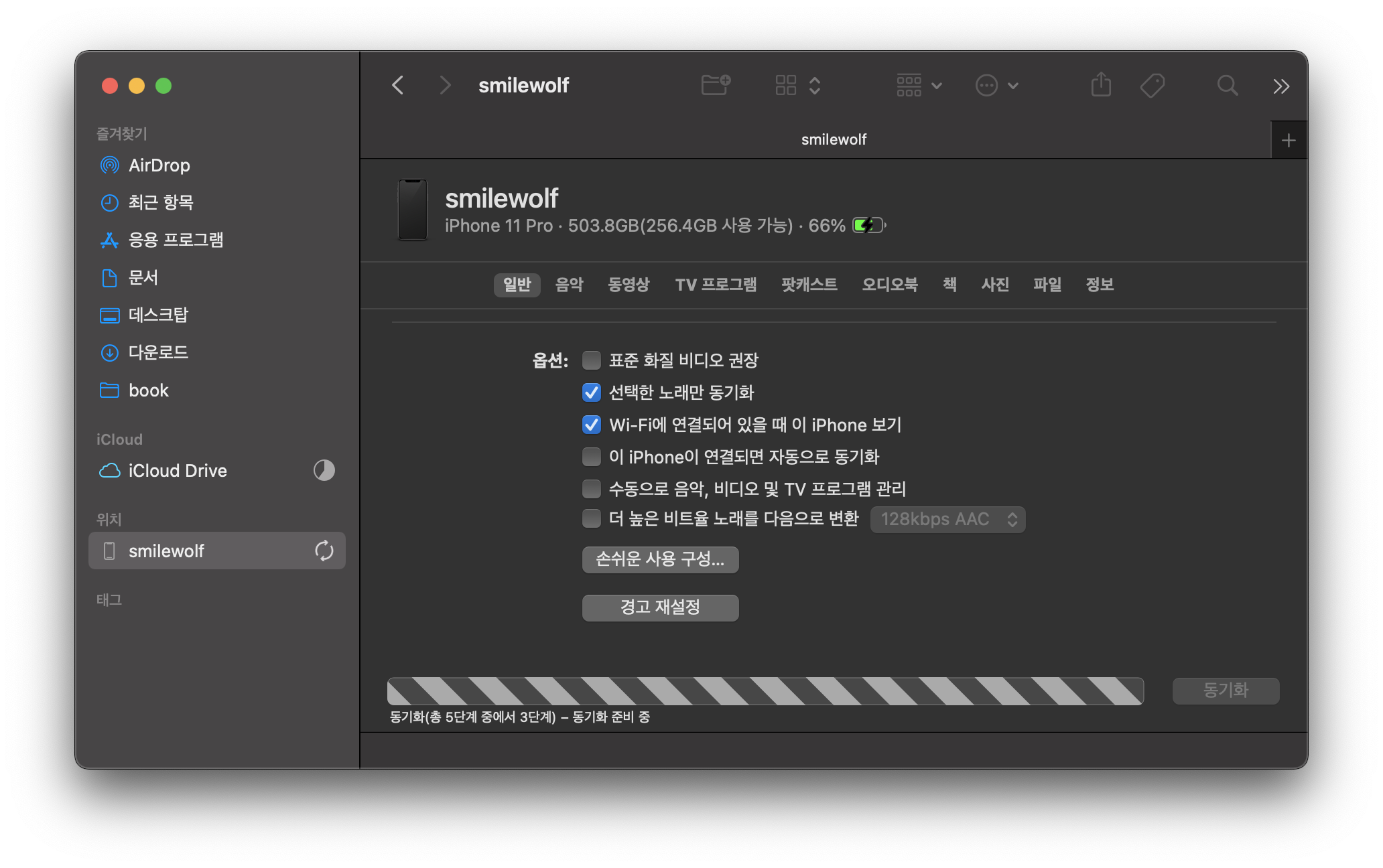The image size is (1383, 868).
Task: Click the 경고 재설정 button
Action: point(660,607)
